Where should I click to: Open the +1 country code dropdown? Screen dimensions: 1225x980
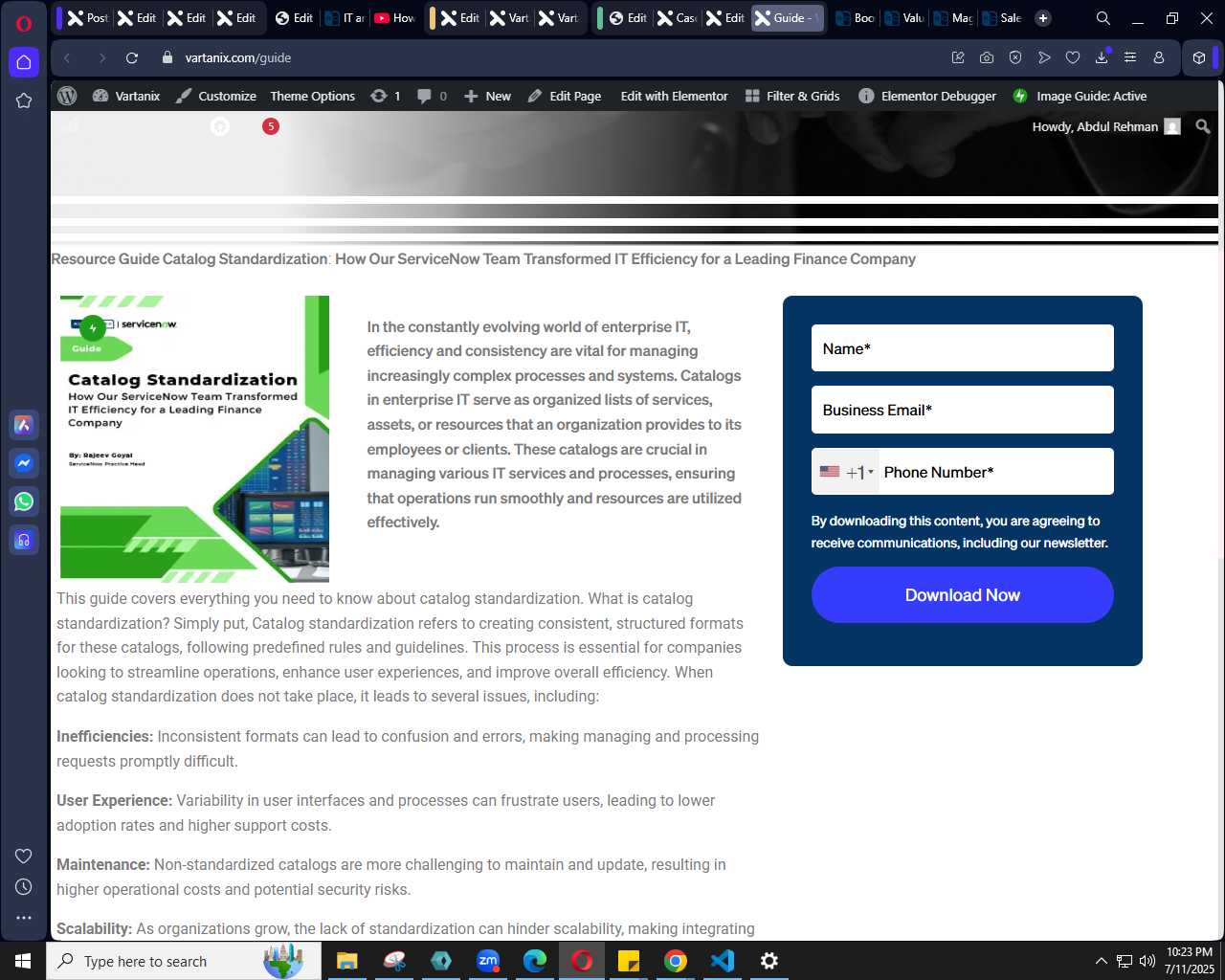[x=846, y=472]
